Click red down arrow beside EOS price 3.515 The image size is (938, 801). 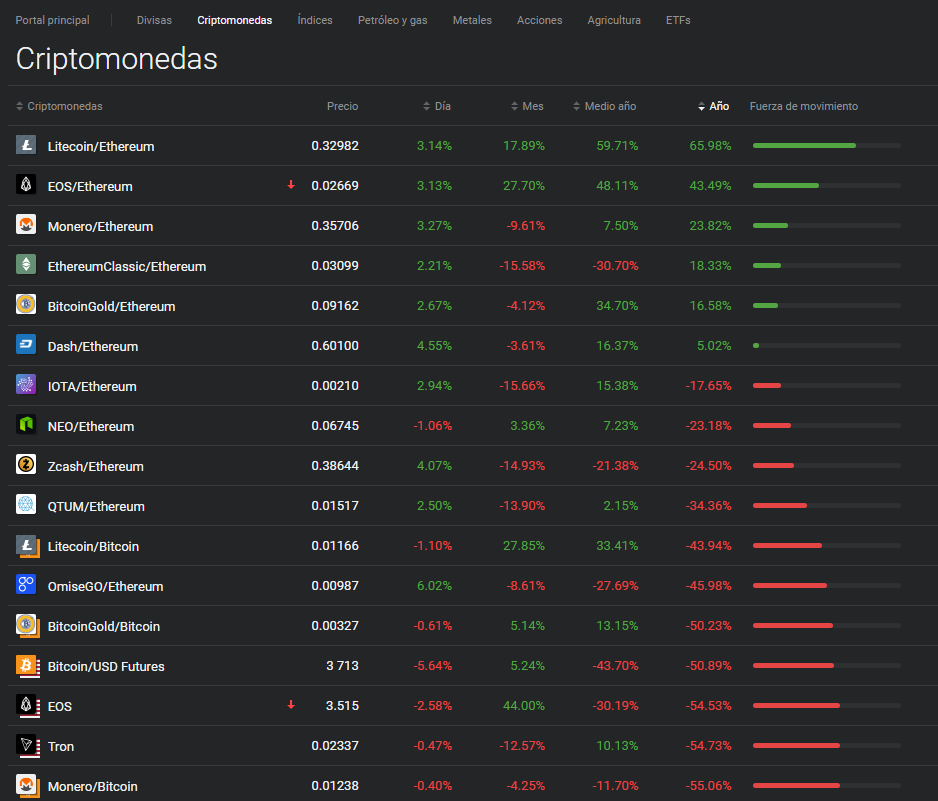291,705
